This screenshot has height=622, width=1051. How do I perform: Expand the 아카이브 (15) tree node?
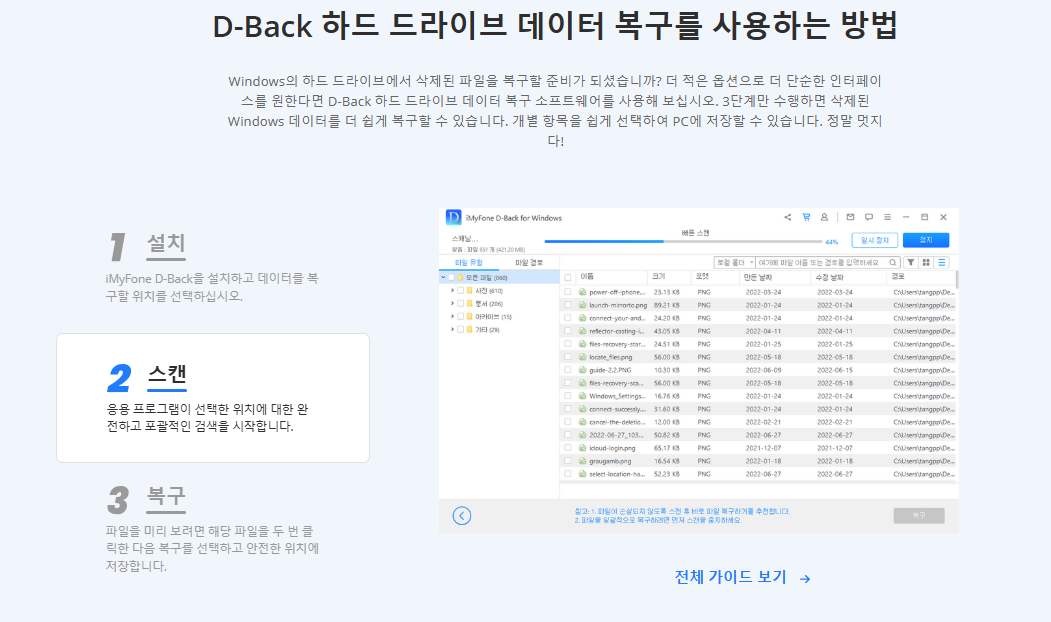[x=452, y=316]
